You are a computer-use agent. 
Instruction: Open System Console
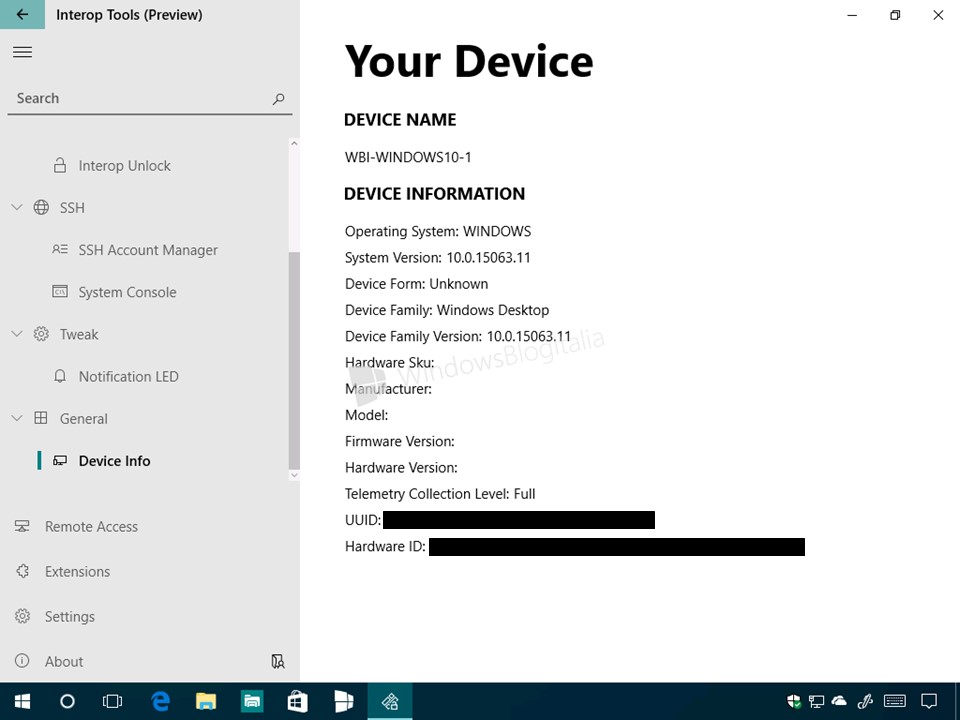tap(127, 293)
